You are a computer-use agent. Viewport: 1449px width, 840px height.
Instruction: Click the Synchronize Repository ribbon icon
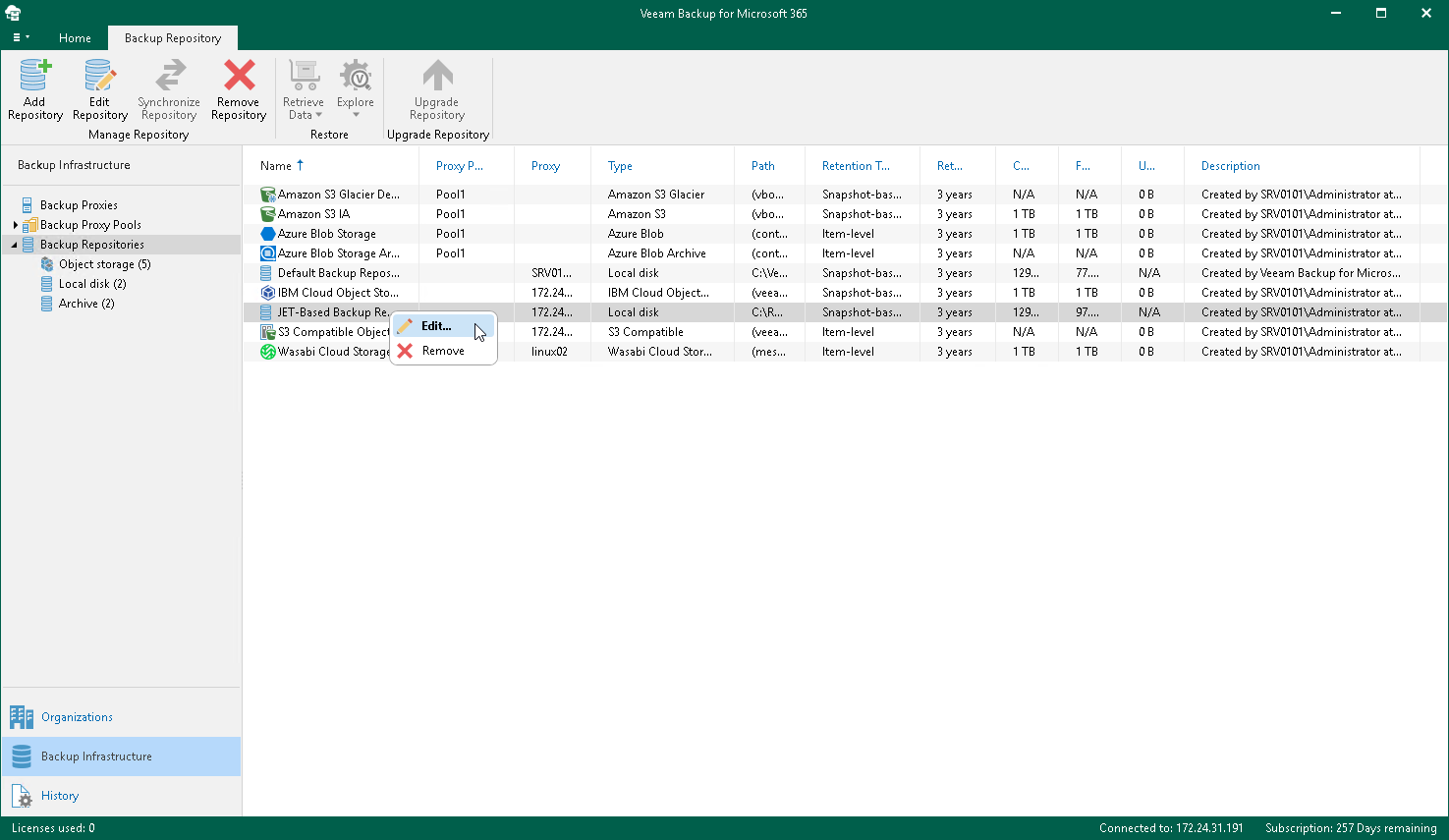(x=169, y=76)
